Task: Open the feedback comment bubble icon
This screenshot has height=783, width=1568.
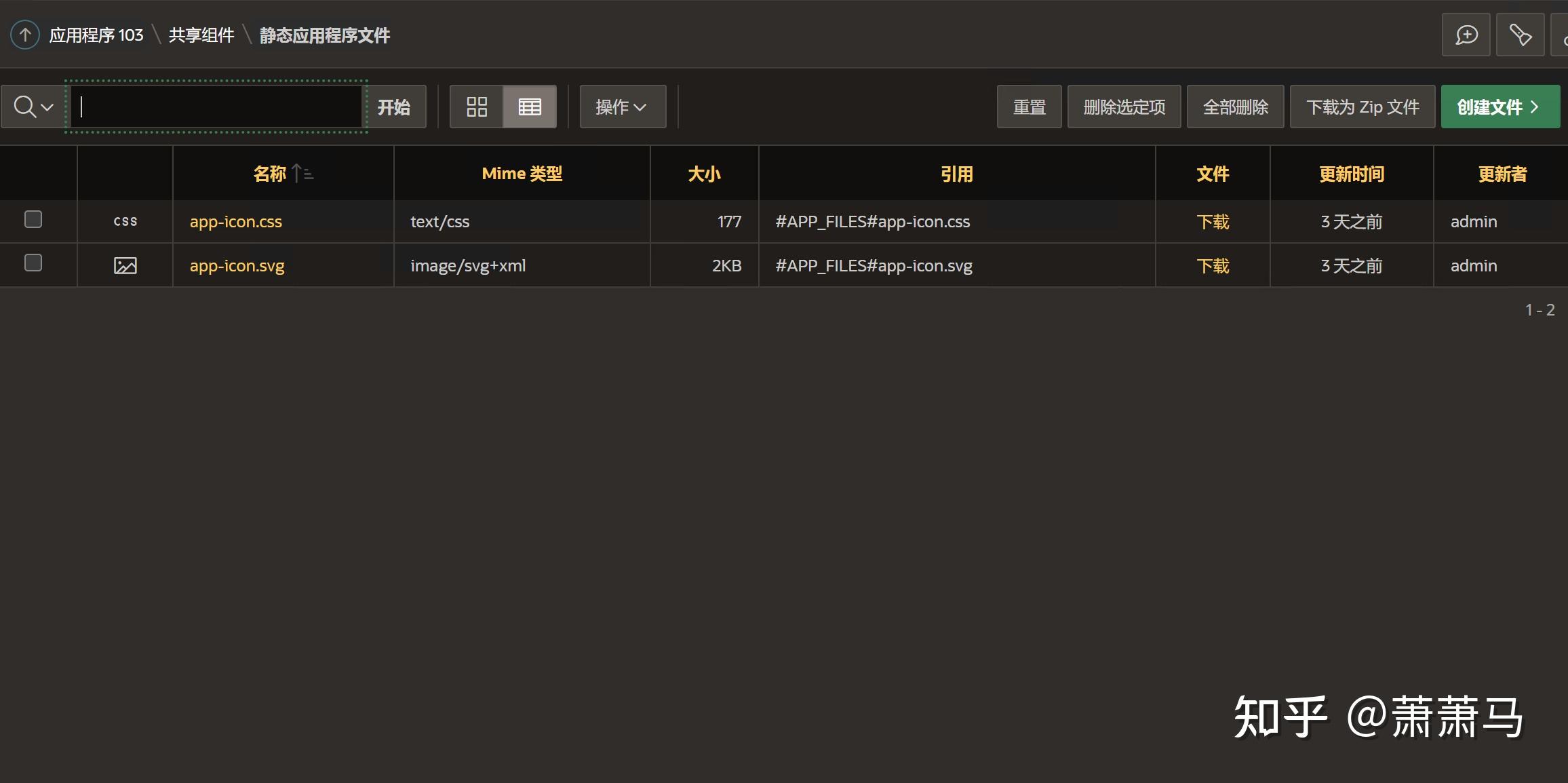Action: coord(1466,35)
